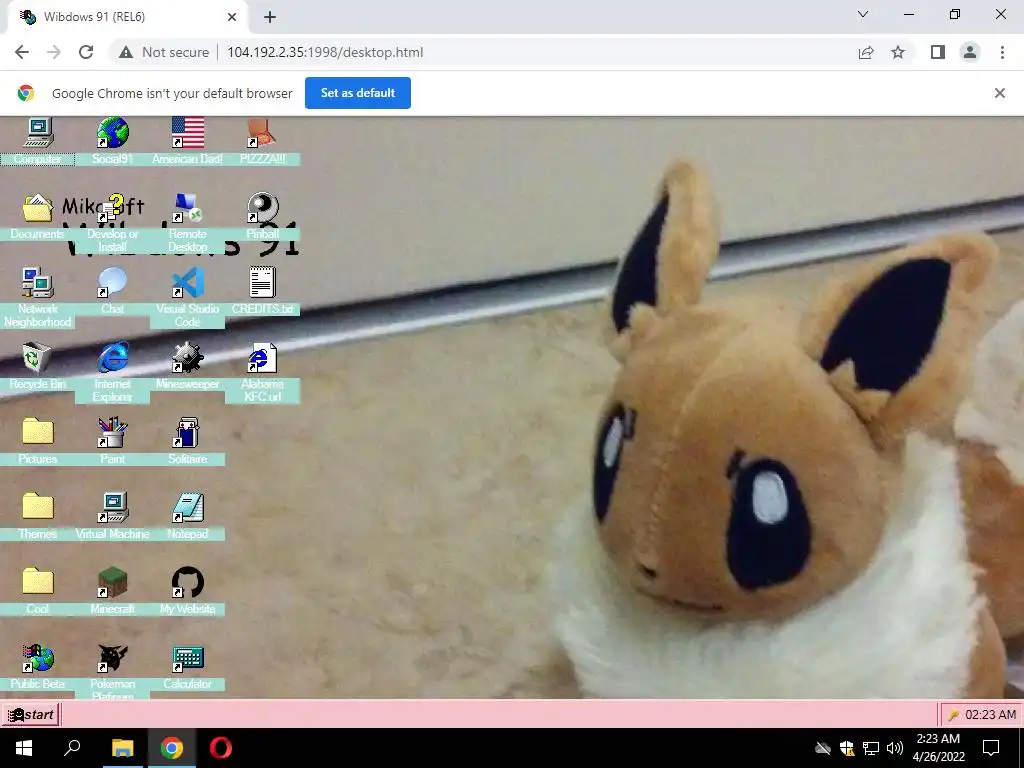This screenshot has width=1024, height=768.
Task: Open Alabama KFC.url shortcut
Action: tap(262, 358)
